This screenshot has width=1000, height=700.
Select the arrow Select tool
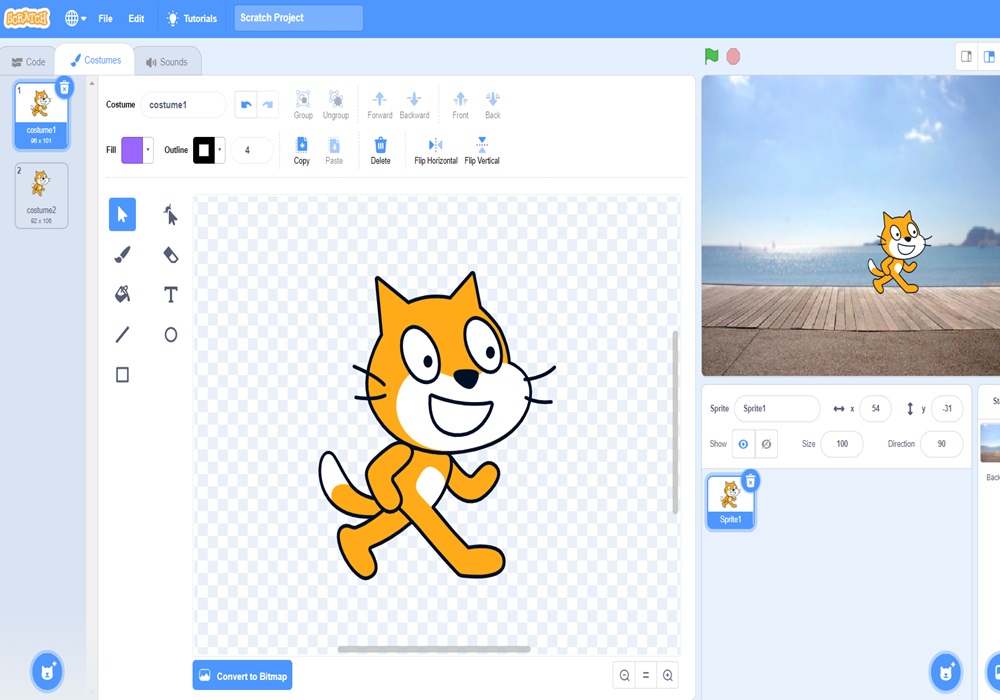122,214
